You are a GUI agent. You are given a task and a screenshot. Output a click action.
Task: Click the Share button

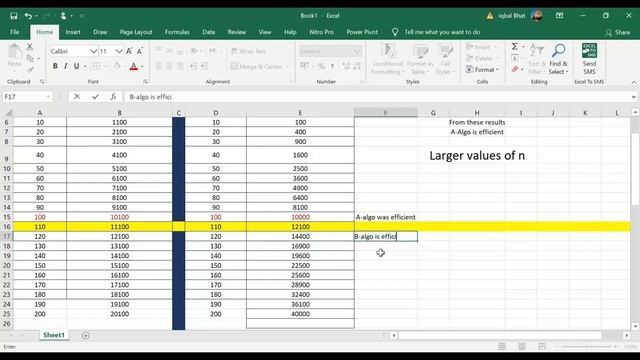click(x=618, y=32)
